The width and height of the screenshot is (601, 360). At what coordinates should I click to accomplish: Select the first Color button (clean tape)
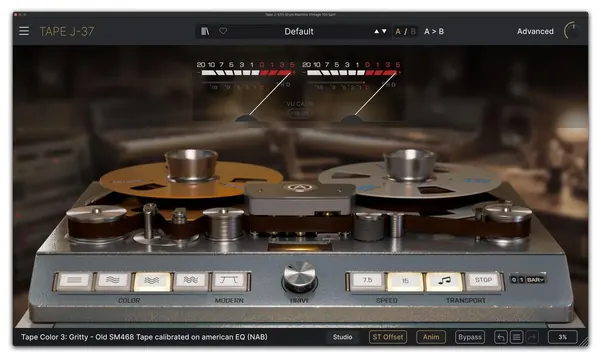(x=74, y=280)
